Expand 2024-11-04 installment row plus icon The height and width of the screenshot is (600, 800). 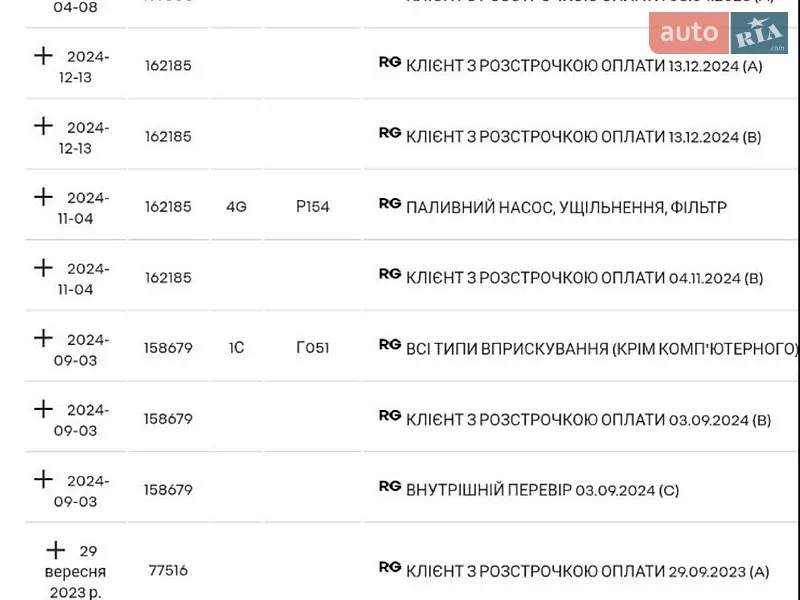[43, 268]
